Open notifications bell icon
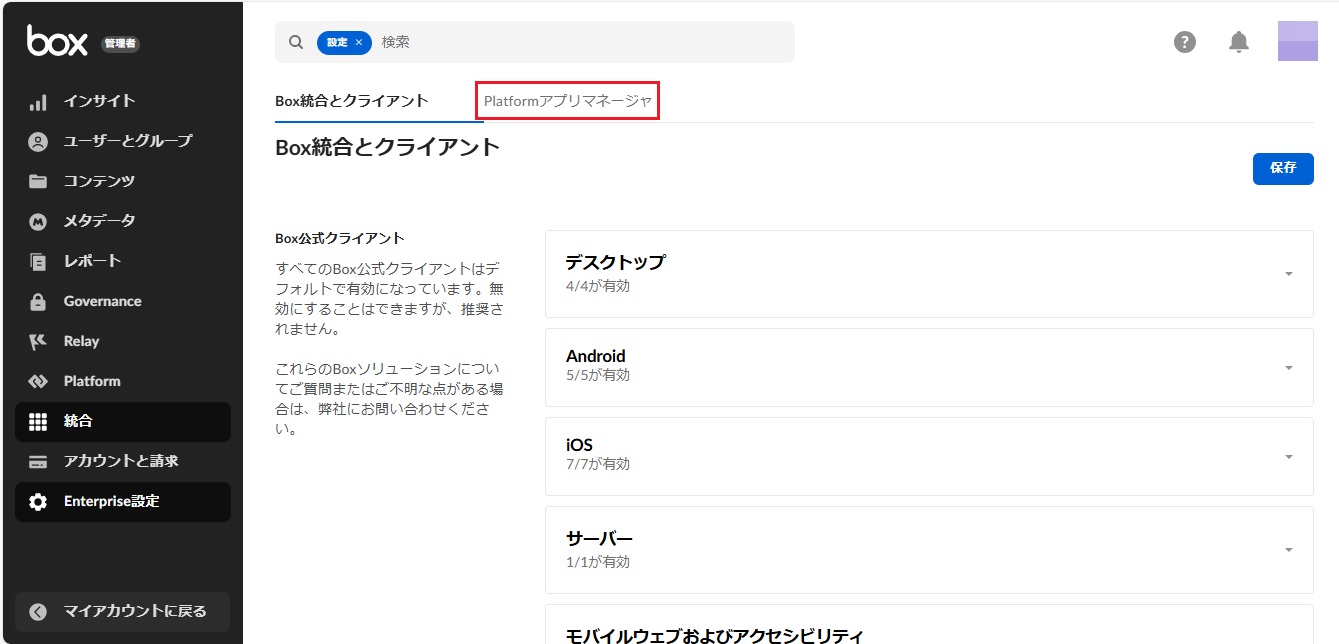This screenshot has height=644, width=1339. pyautogui.click(x=1239, y=42)
